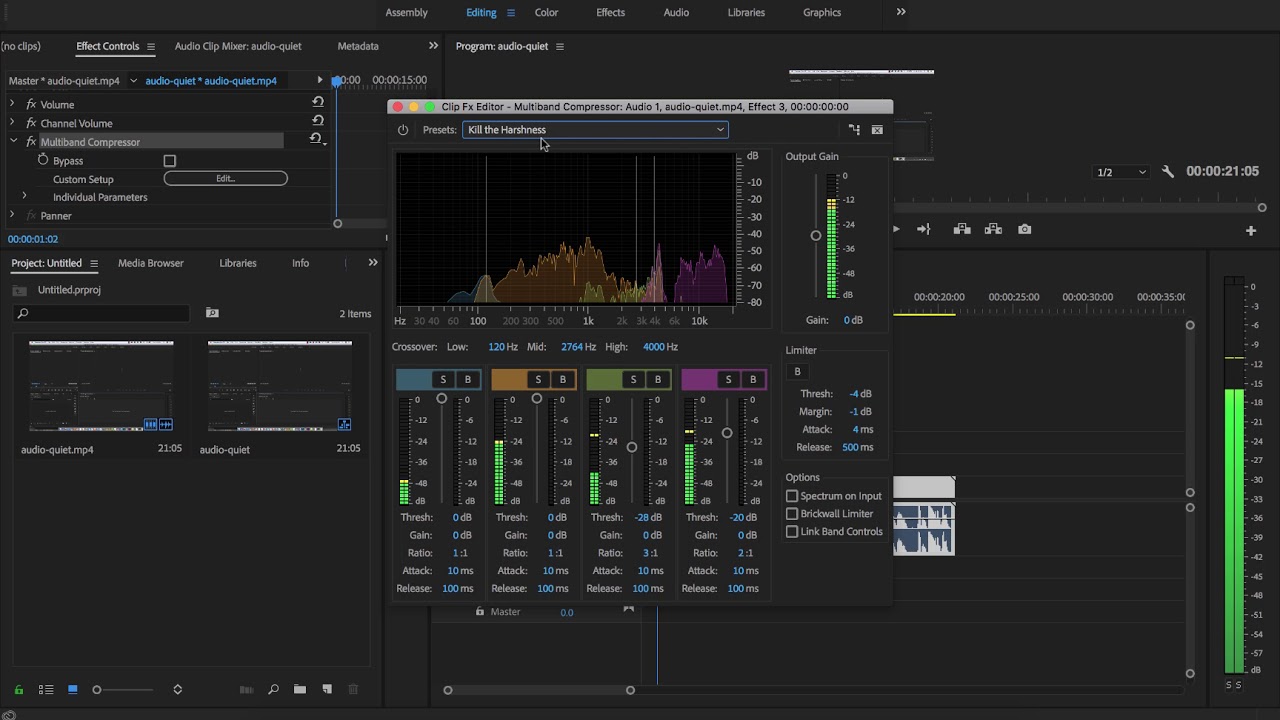The width and height of the screenshot is (1280, 720).
Task: Bypass the orange band
Action: pos(562,379)
